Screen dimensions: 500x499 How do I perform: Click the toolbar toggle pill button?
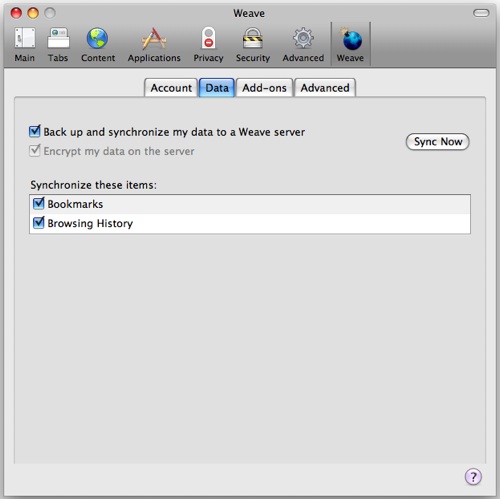(x=481, y=13)
